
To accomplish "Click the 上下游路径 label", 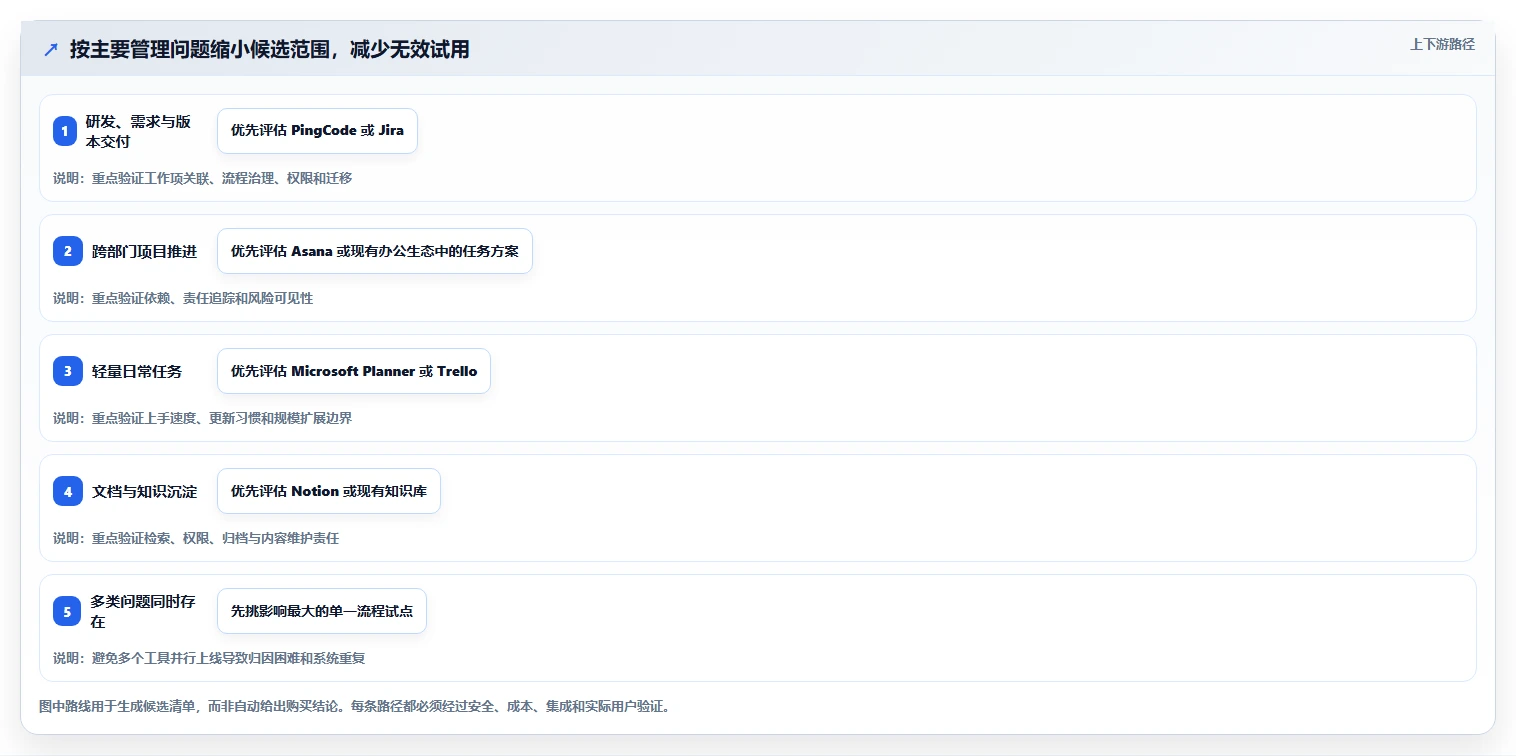I will point(1442,44).
